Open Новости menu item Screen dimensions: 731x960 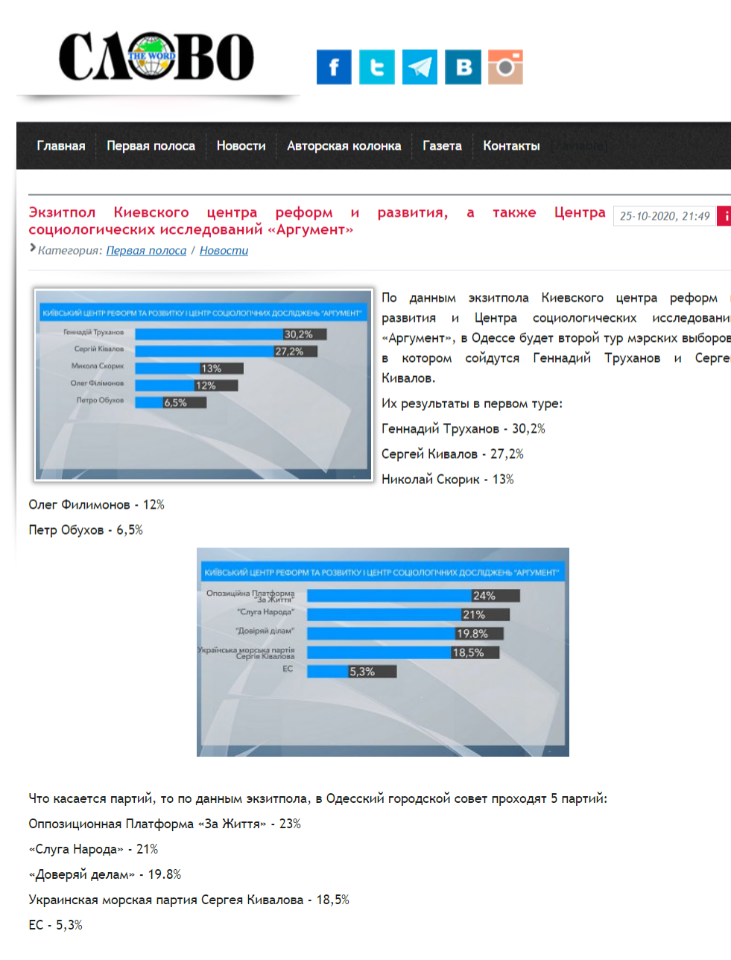pos(241,146)
